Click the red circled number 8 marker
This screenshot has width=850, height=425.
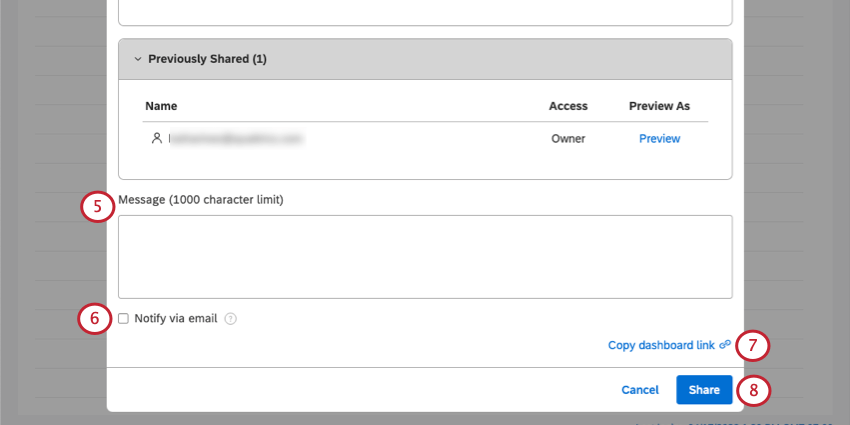tap(753, 390)
